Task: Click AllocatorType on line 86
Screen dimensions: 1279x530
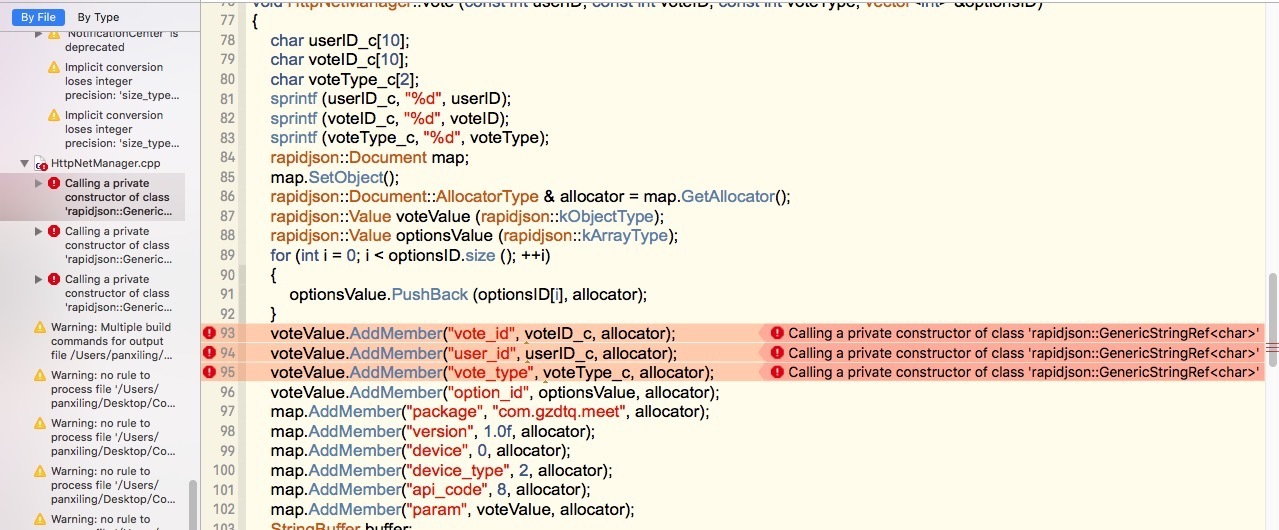Action: pyautogui.click(x=488, y=197)
